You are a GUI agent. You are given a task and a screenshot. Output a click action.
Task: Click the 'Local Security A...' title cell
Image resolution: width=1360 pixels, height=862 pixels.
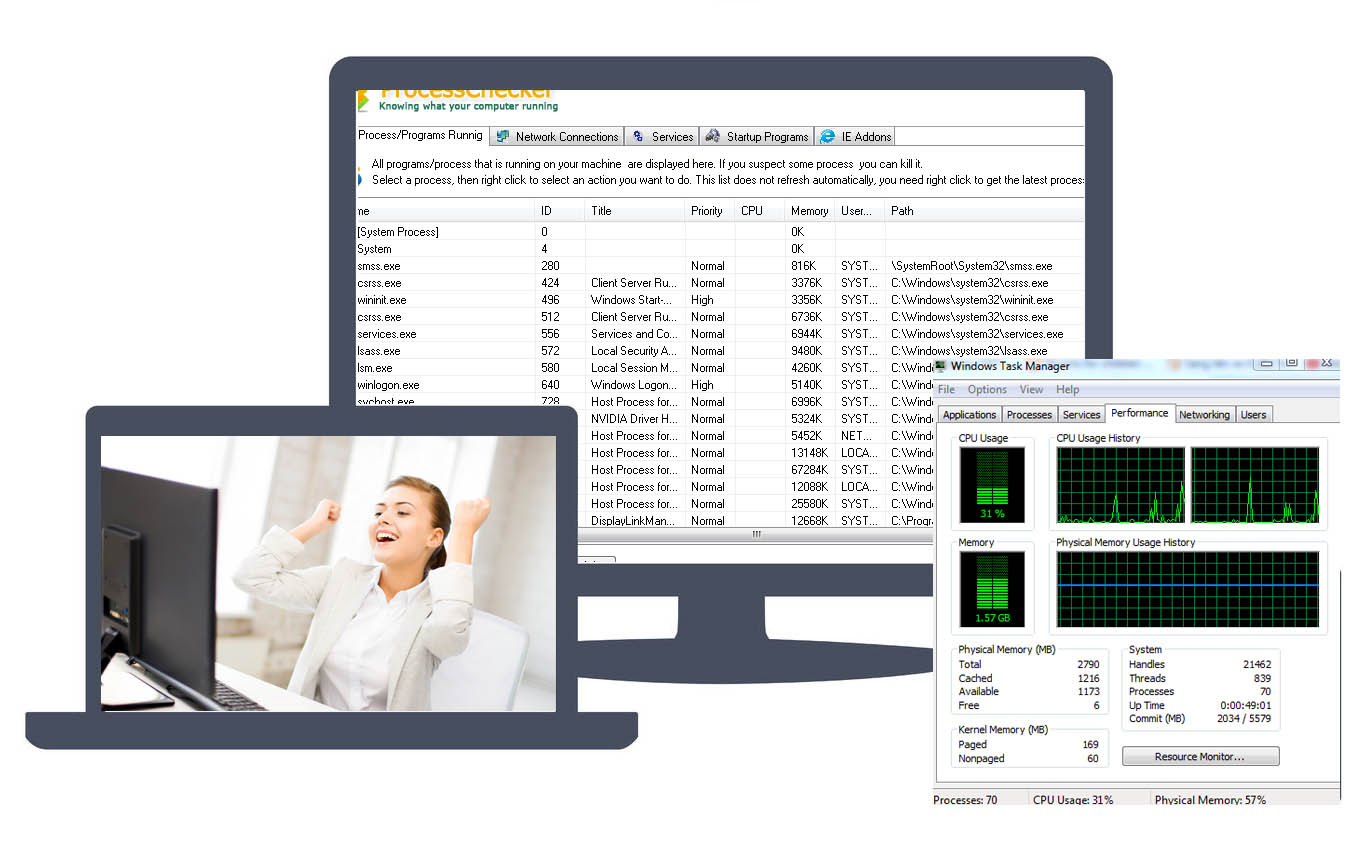pos(635,351)
